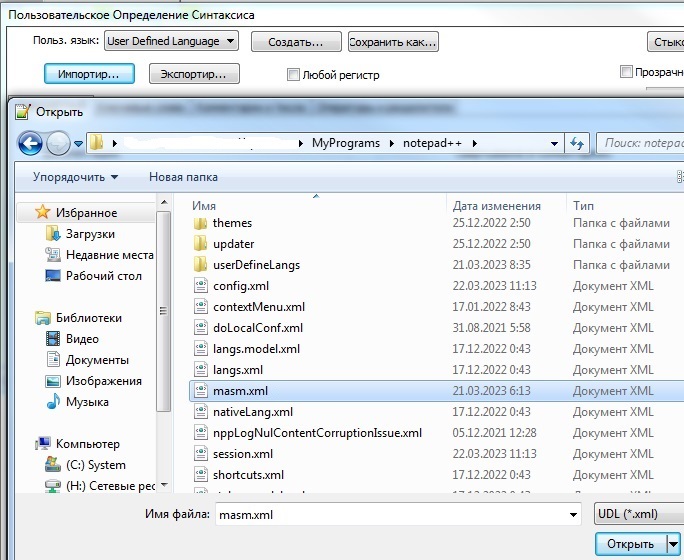Expand the file name history dropdown
684x560 pixels.
(x=573, y=514)
